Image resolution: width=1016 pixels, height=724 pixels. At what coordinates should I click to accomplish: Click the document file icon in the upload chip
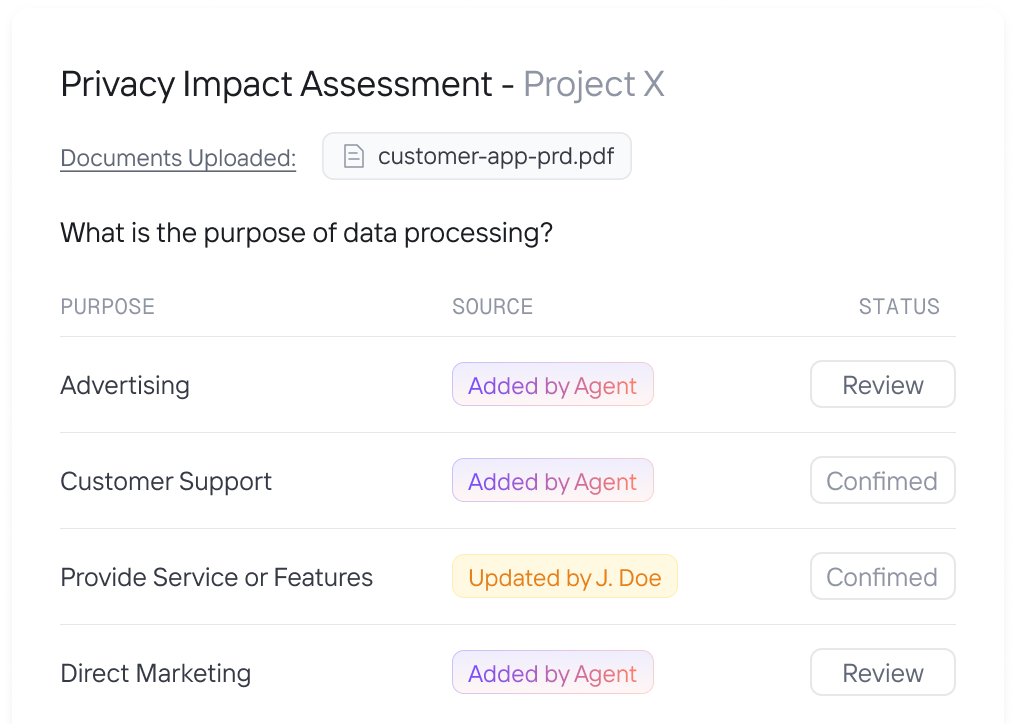click(352, 157)
